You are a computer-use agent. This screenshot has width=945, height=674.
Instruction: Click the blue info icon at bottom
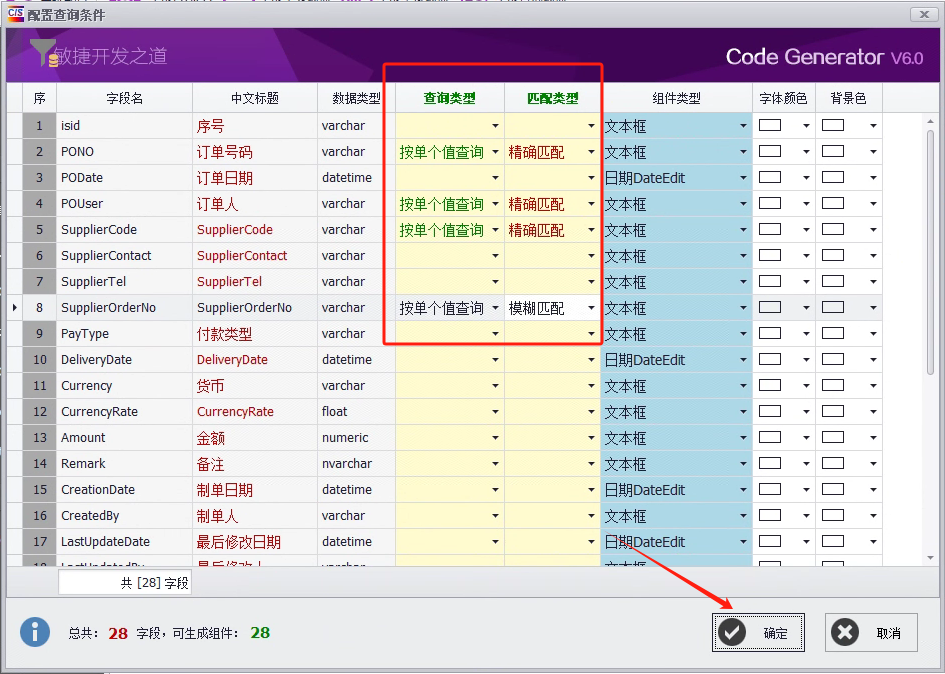35,632
